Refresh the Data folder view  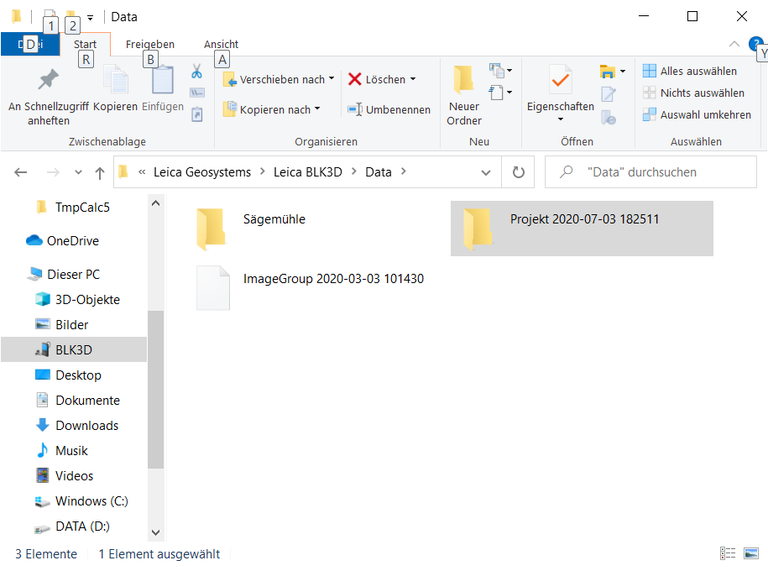(518, 172)
